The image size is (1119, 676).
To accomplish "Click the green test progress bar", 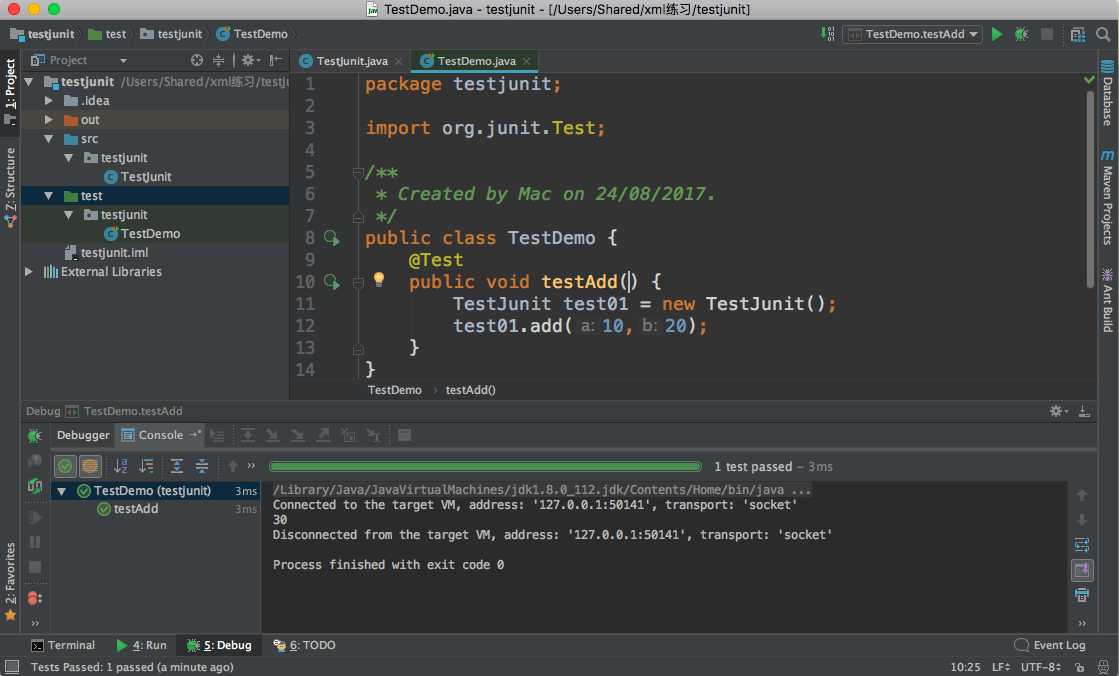I will (x=485, y=466).
